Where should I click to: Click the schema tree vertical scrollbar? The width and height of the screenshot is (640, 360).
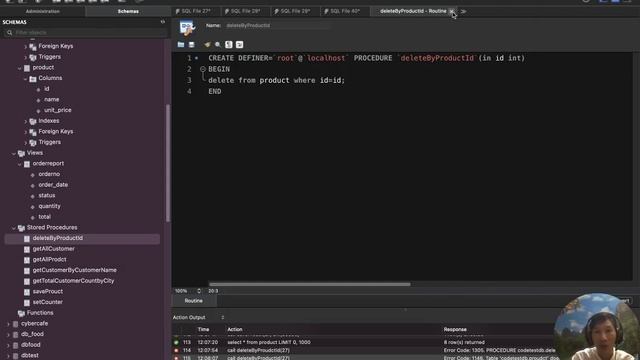[168, 162]
